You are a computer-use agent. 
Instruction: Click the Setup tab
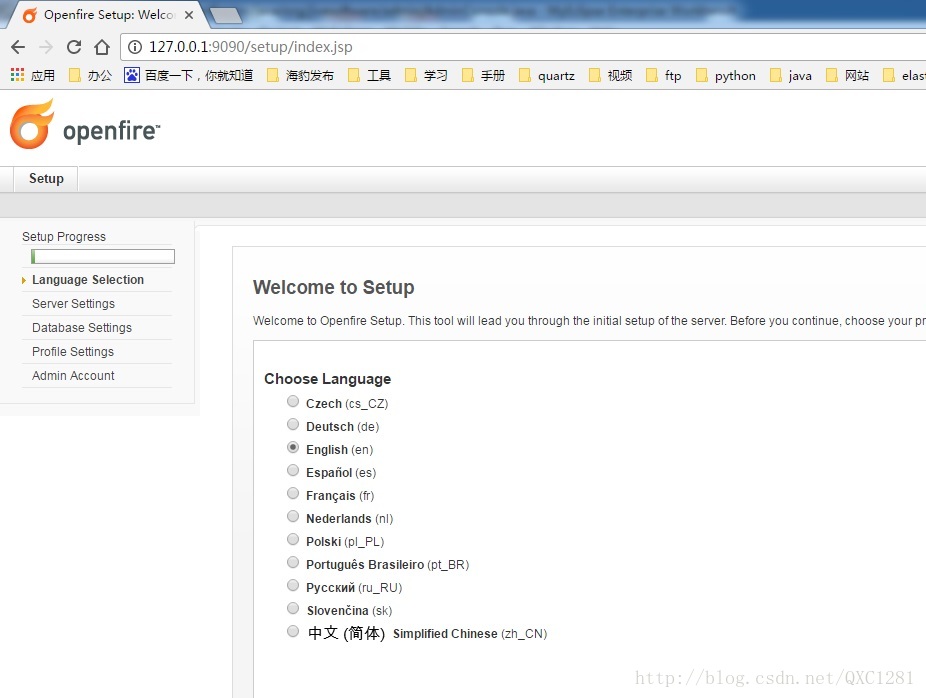pos(46,179)
